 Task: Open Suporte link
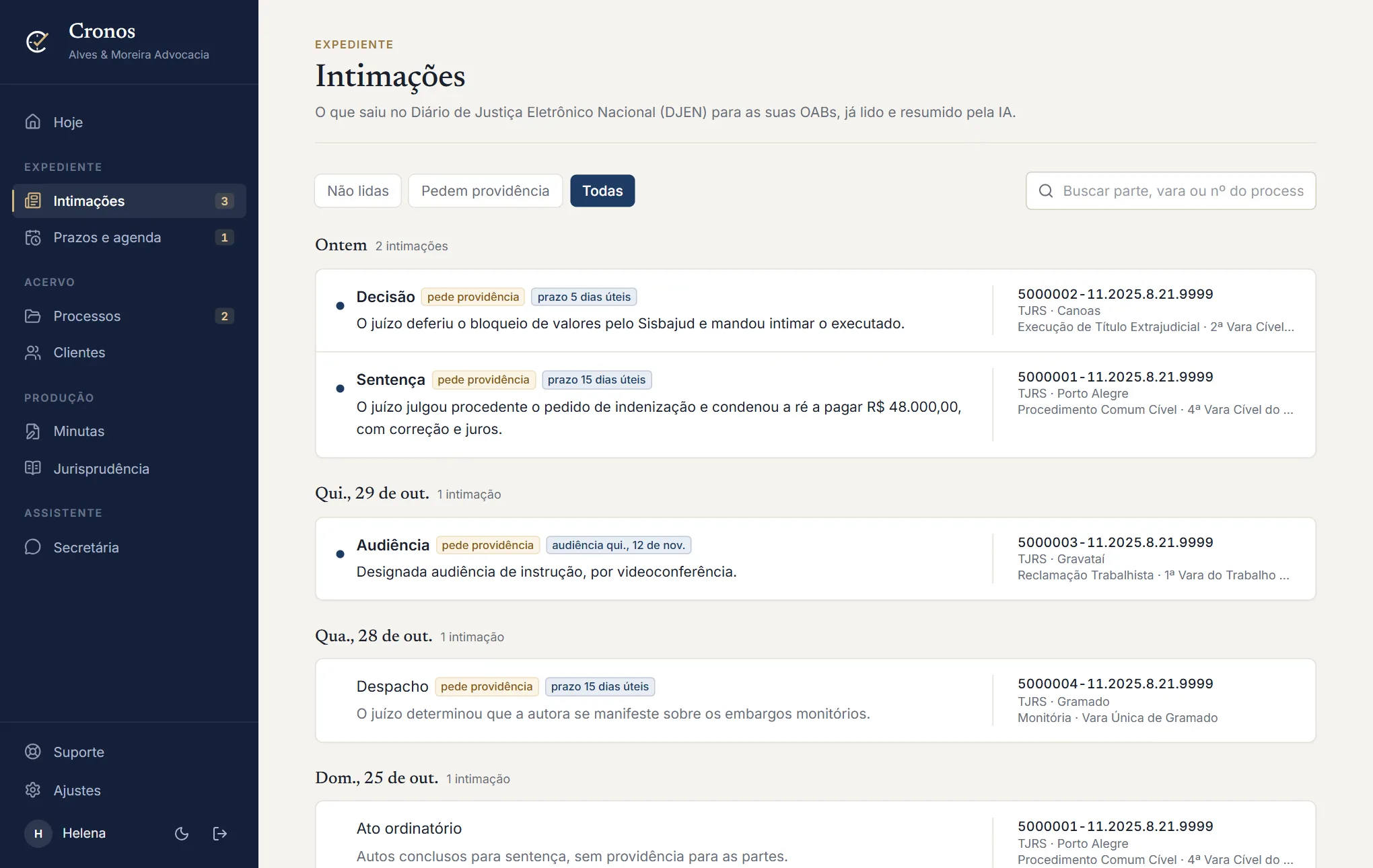(x=129, y=752)
